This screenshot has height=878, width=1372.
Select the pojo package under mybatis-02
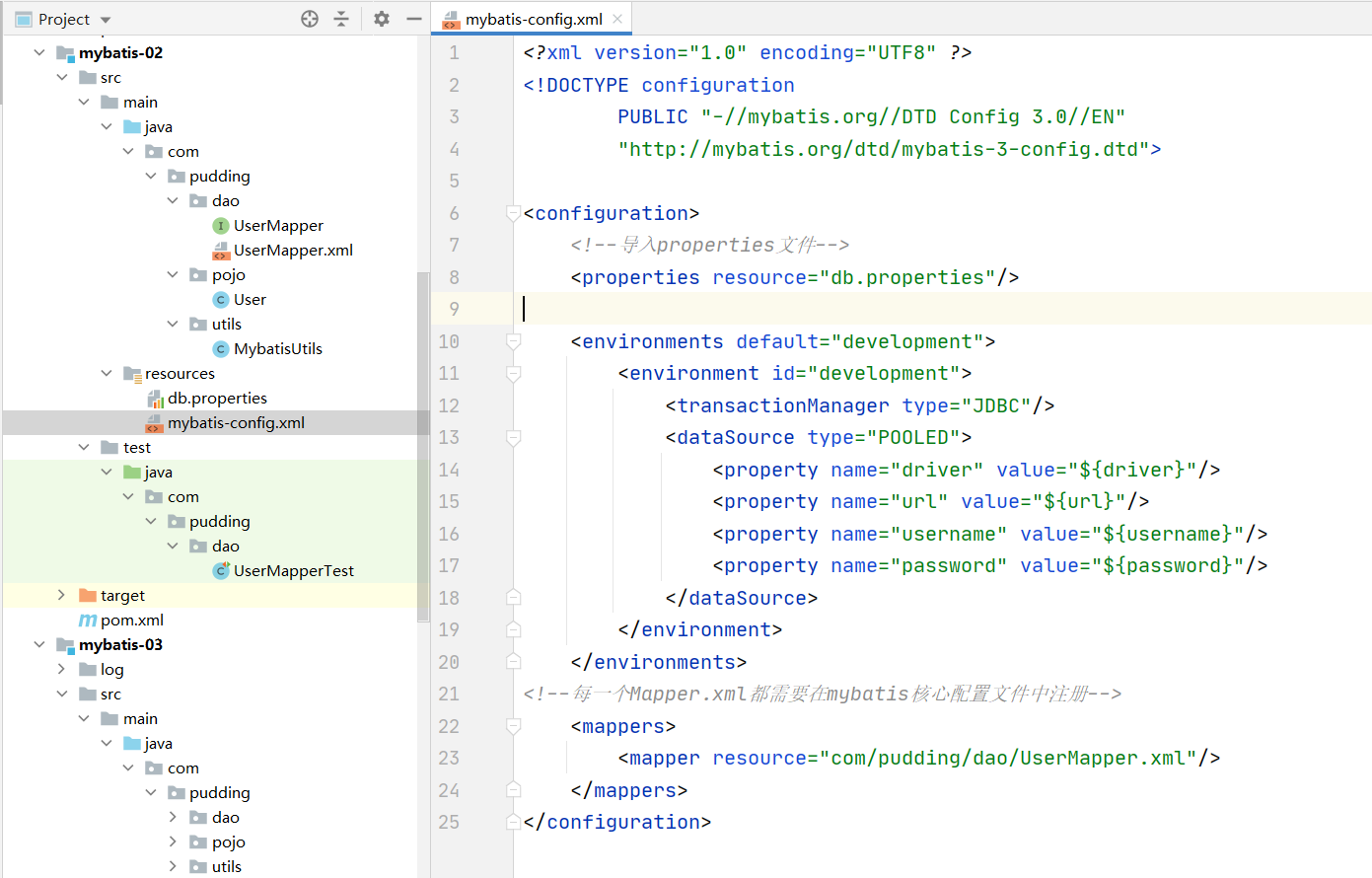pyautogui.click(x=229, y=275)
